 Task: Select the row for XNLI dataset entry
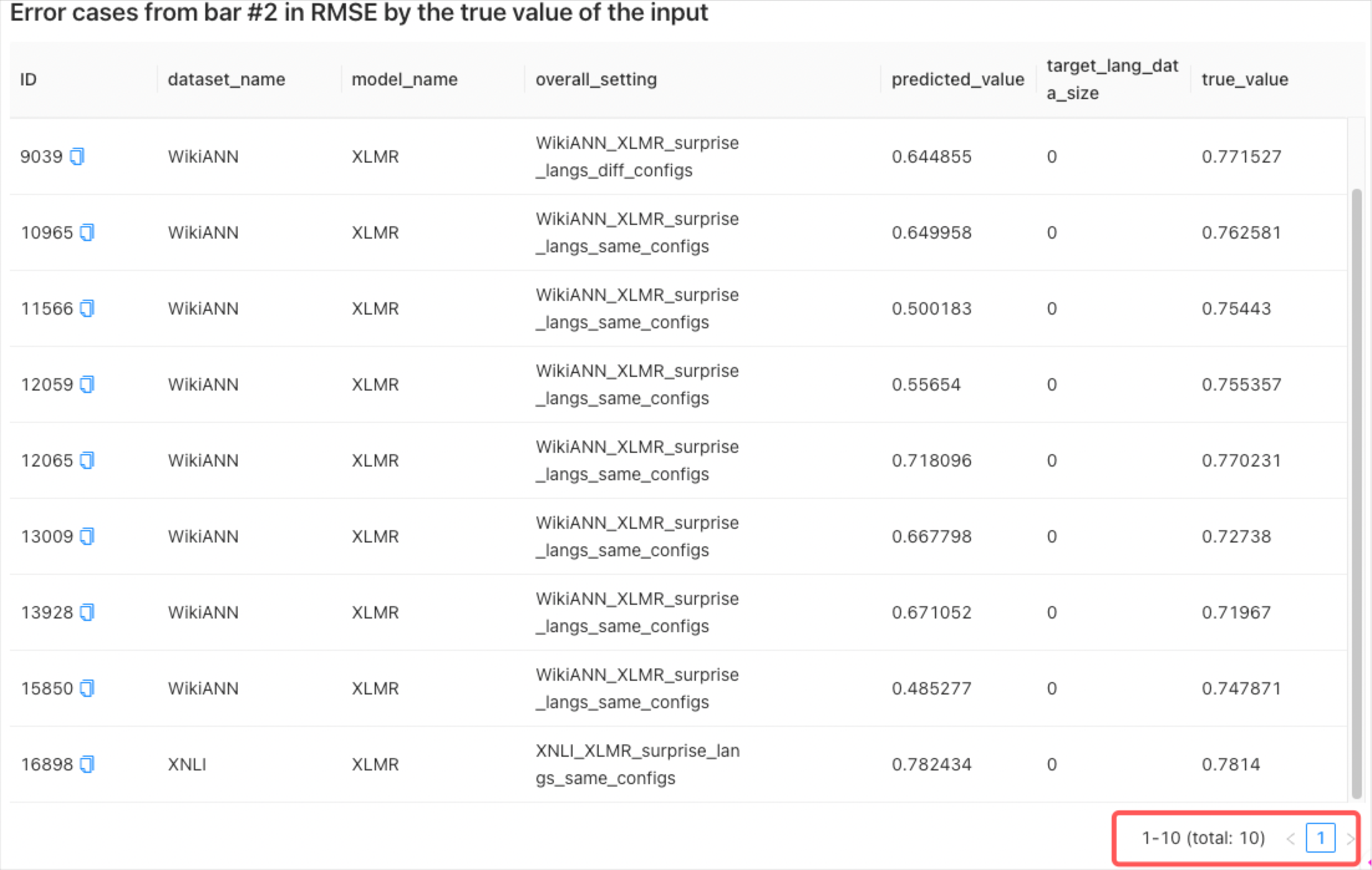click(x=436, y=764)
